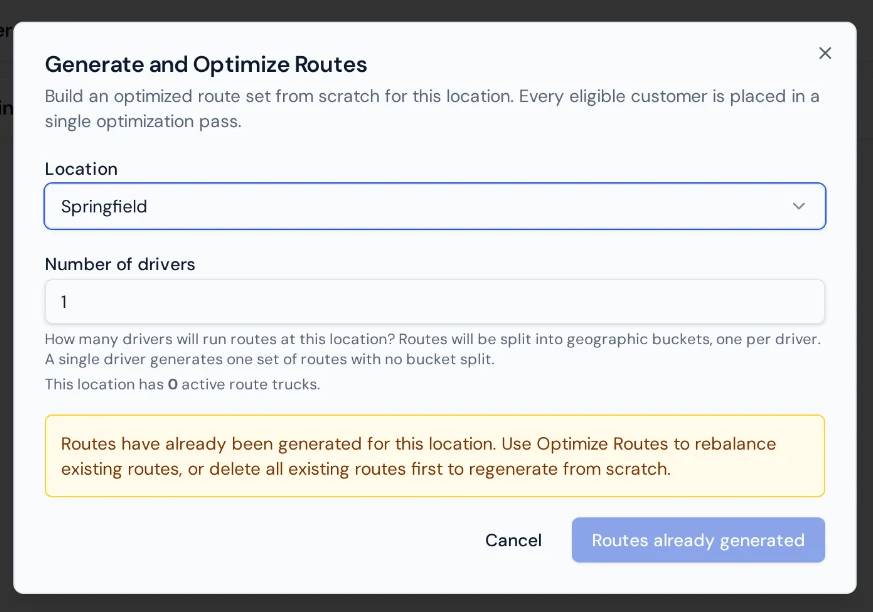Click the Cancel button

tap(513, 540)
